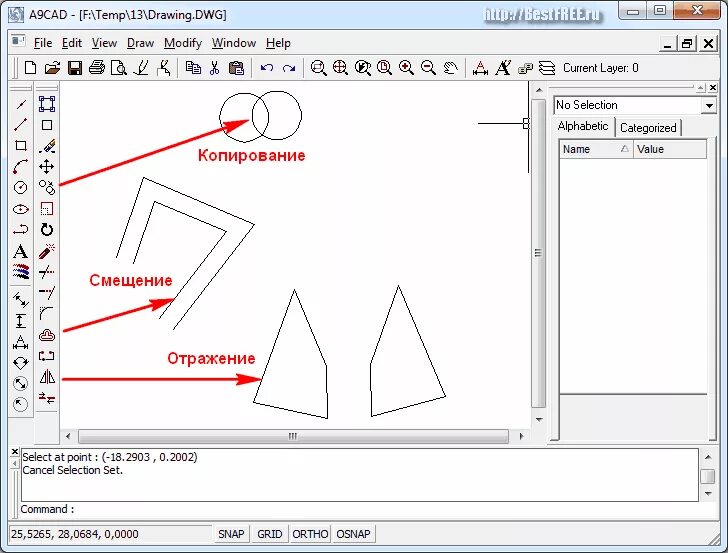Open the Layers manager icon
Viewport: 728px width, 553px height.
(x=547, y=68)
